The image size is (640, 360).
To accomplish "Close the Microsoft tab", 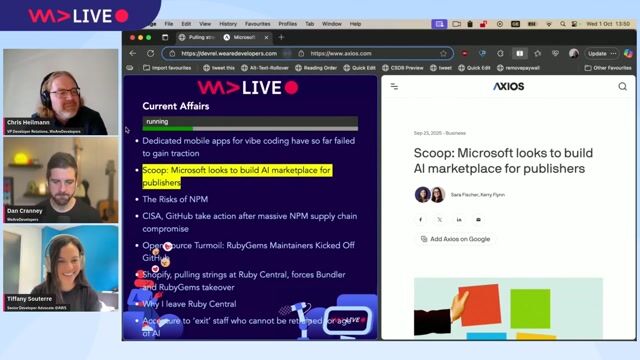I will [x=267, y=38].
